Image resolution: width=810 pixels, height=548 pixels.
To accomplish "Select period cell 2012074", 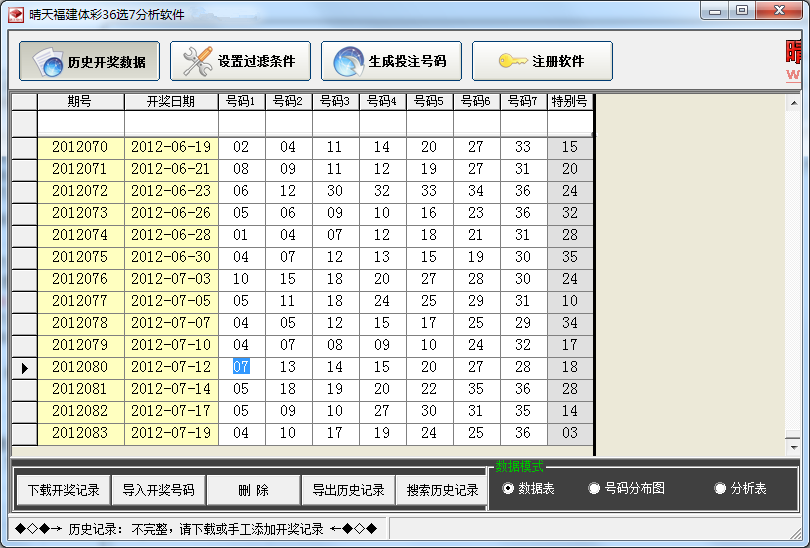I will click(81, 236).
